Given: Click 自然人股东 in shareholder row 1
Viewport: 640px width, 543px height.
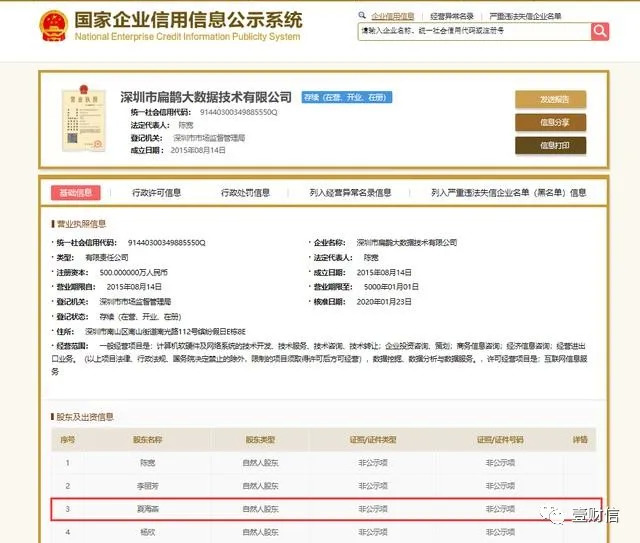Looking at the screenshot, I should [x=260, y=463].
